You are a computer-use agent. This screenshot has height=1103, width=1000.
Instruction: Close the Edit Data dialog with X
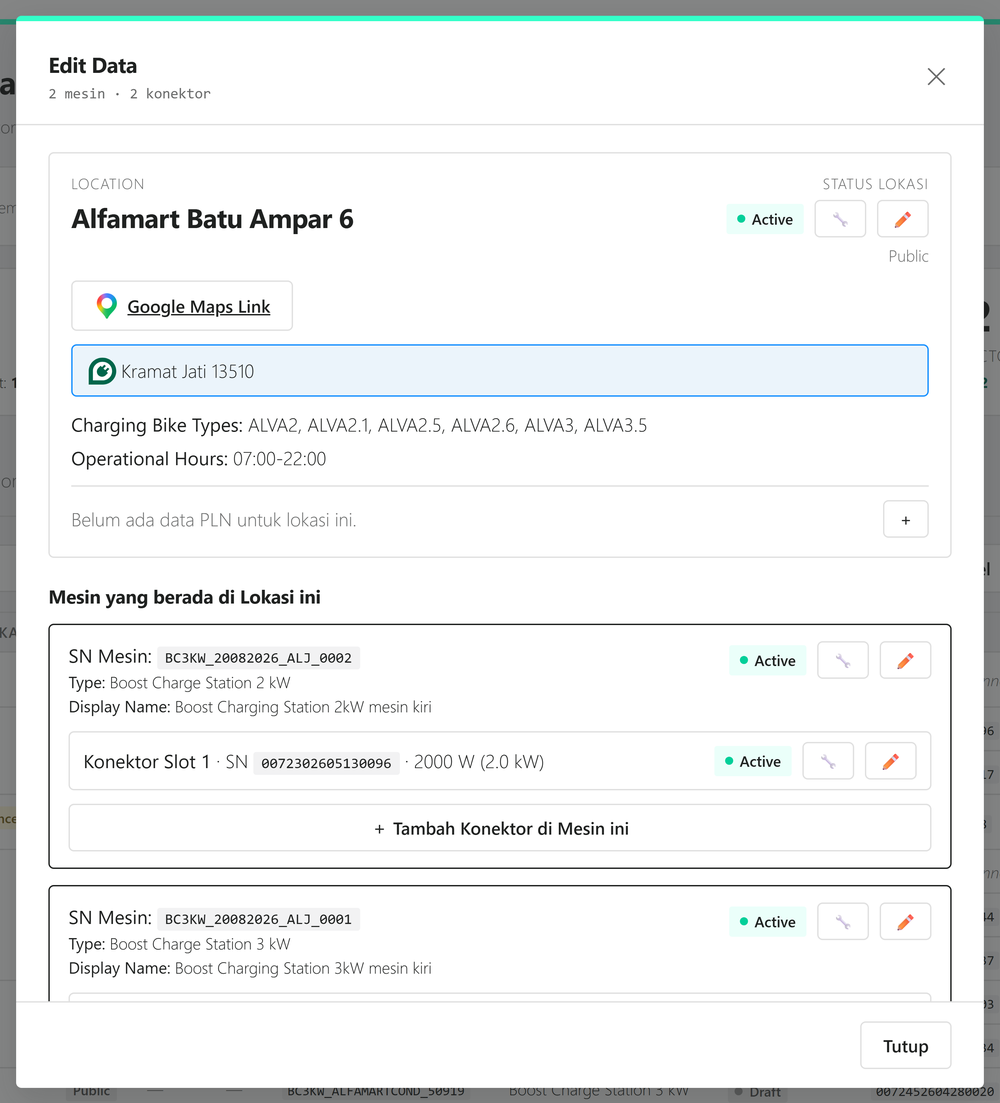tap(935, 77)
